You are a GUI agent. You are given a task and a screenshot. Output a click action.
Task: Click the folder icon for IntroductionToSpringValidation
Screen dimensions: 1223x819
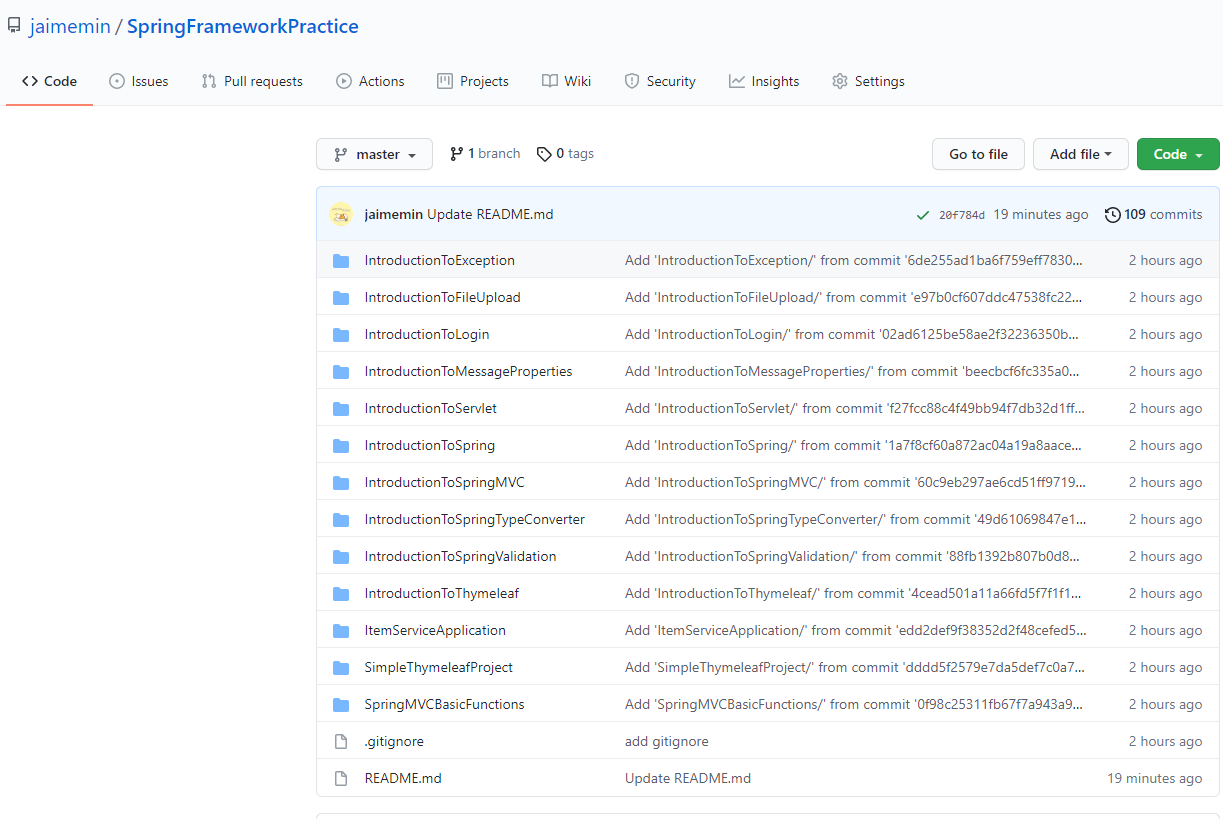(341, 557)
